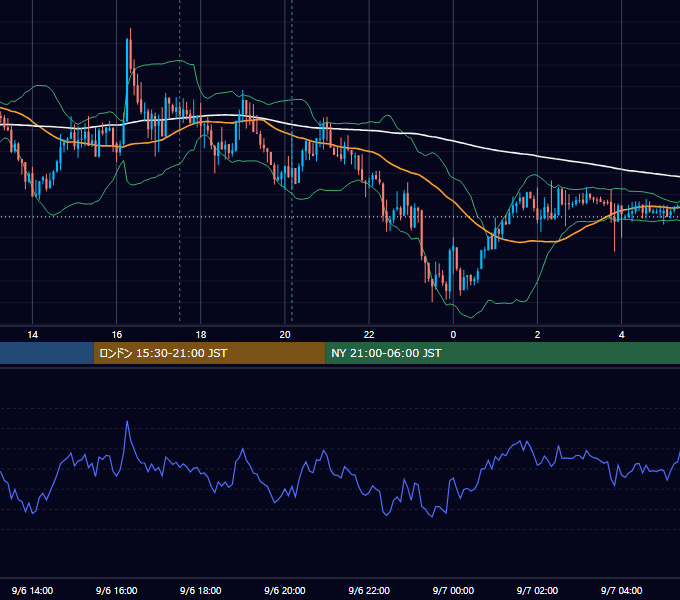Click the 22 hour label on price chart axis
This screenshot has width=680, height=600.
pos(369,335)
